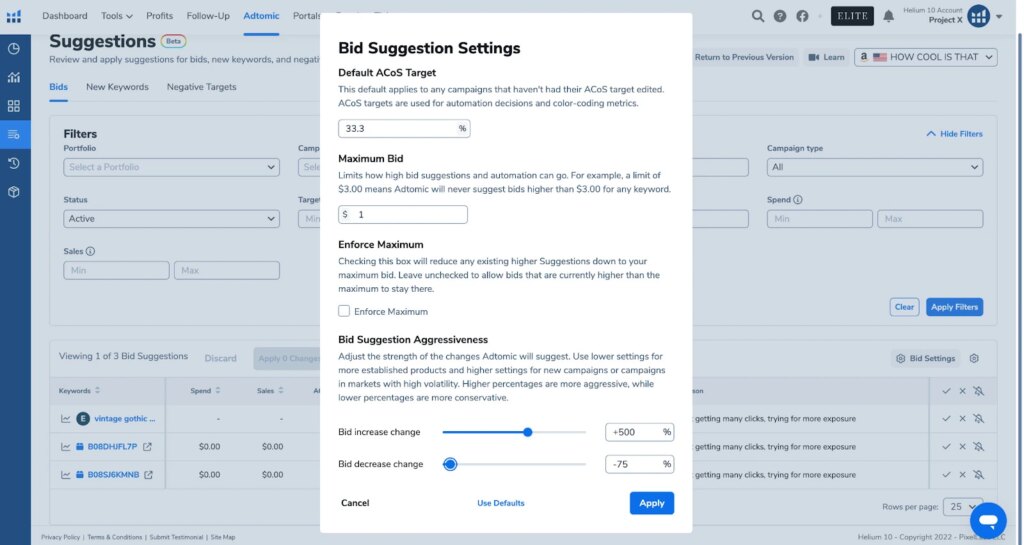
Task: Open the notifications bell
Action: pos(888,16)
